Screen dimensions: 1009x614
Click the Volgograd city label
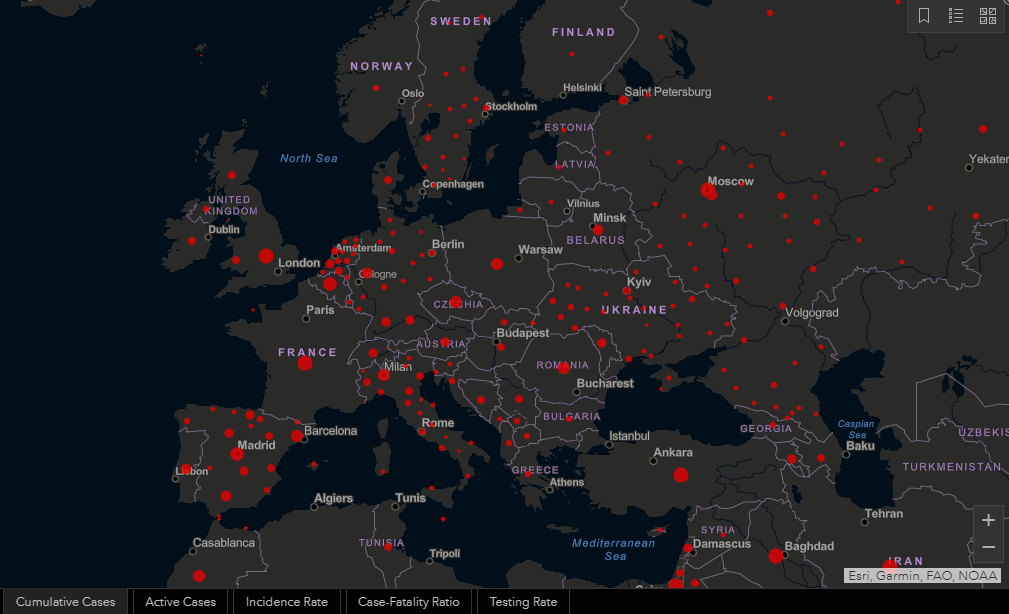click(811, 313)
